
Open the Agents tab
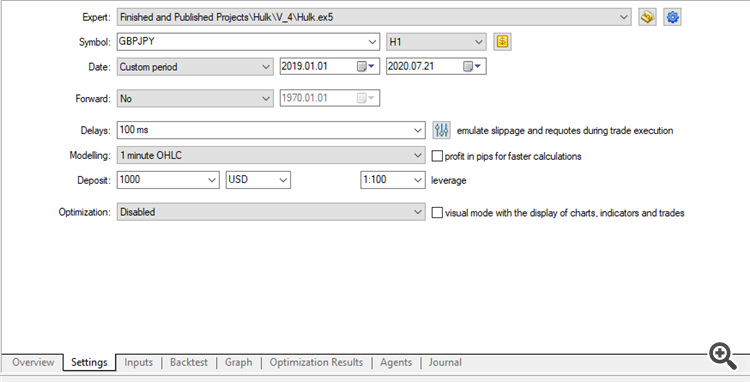(x=396, y=362)
